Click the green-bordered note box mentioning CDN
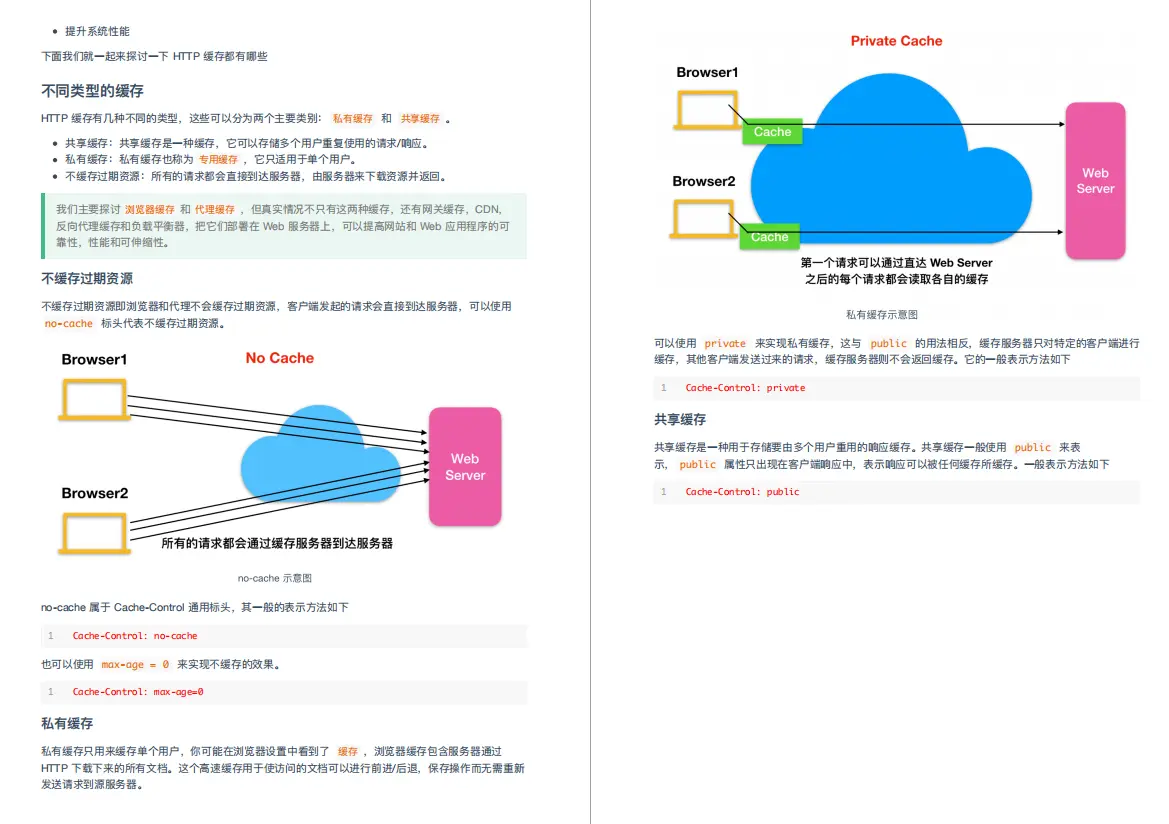1169x824 pixels. 284,226
